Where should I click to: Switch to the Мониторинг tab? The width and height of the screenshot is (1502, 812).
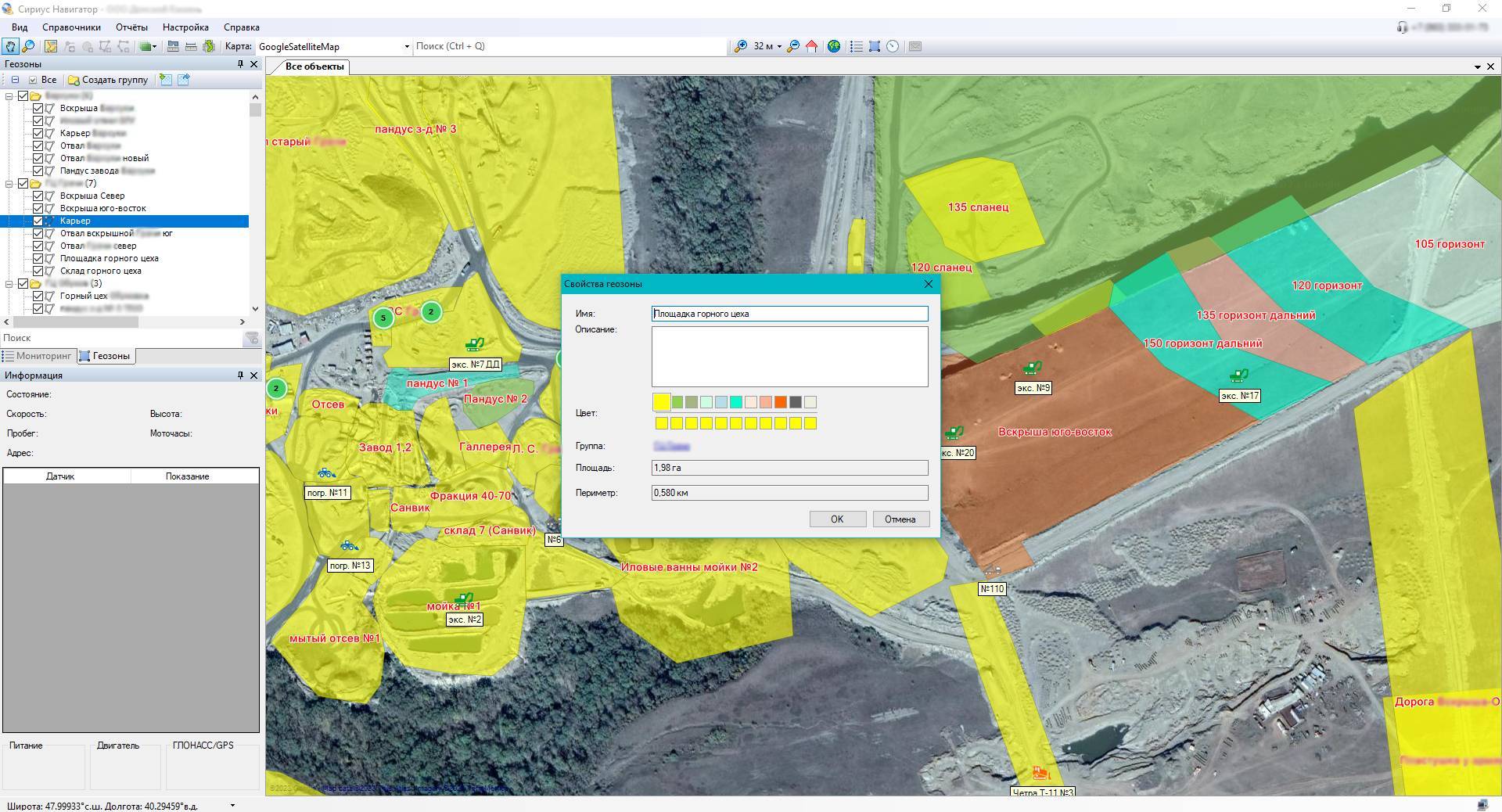tap(38, 356)
